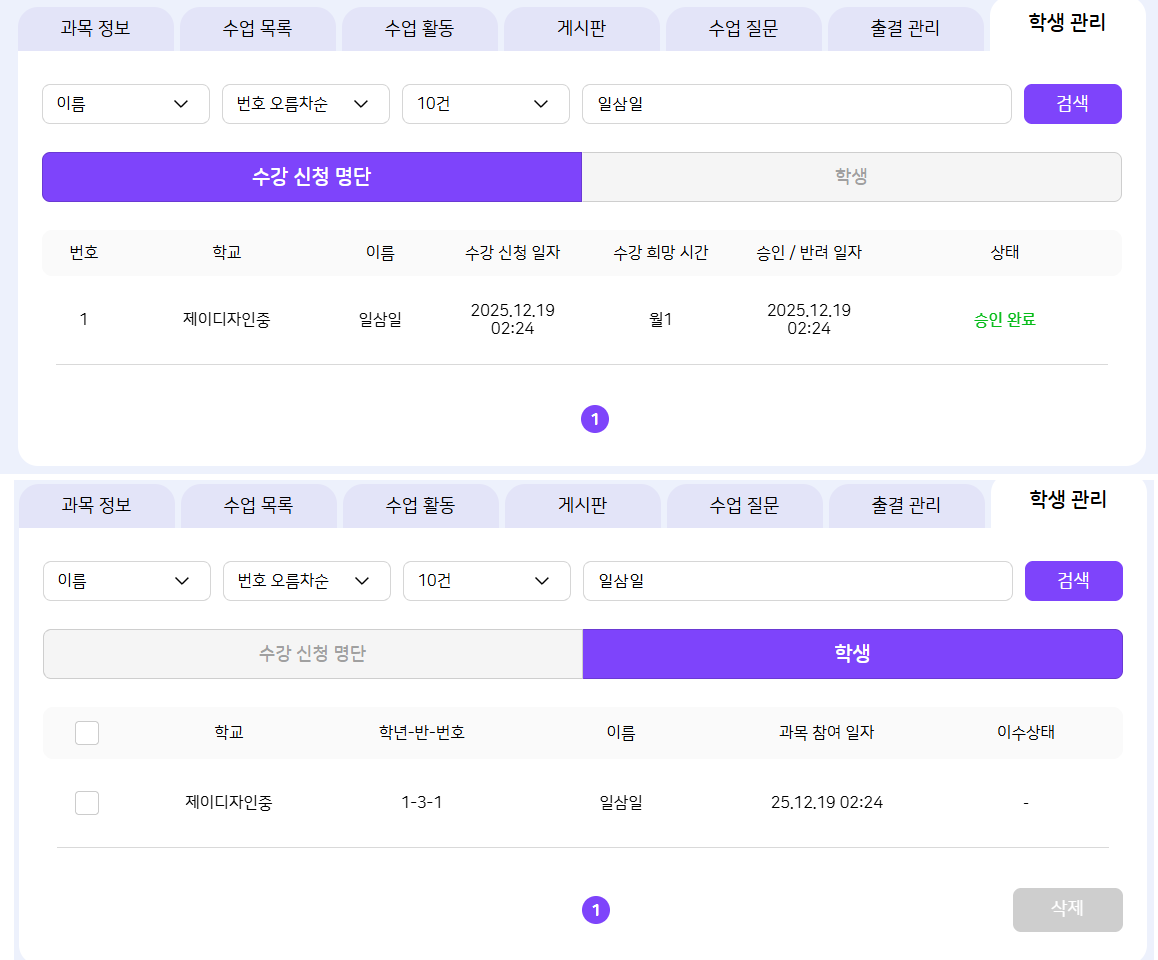
Task: Open the 출결 관리 tab in the upper panel
Action: point(905,29)
